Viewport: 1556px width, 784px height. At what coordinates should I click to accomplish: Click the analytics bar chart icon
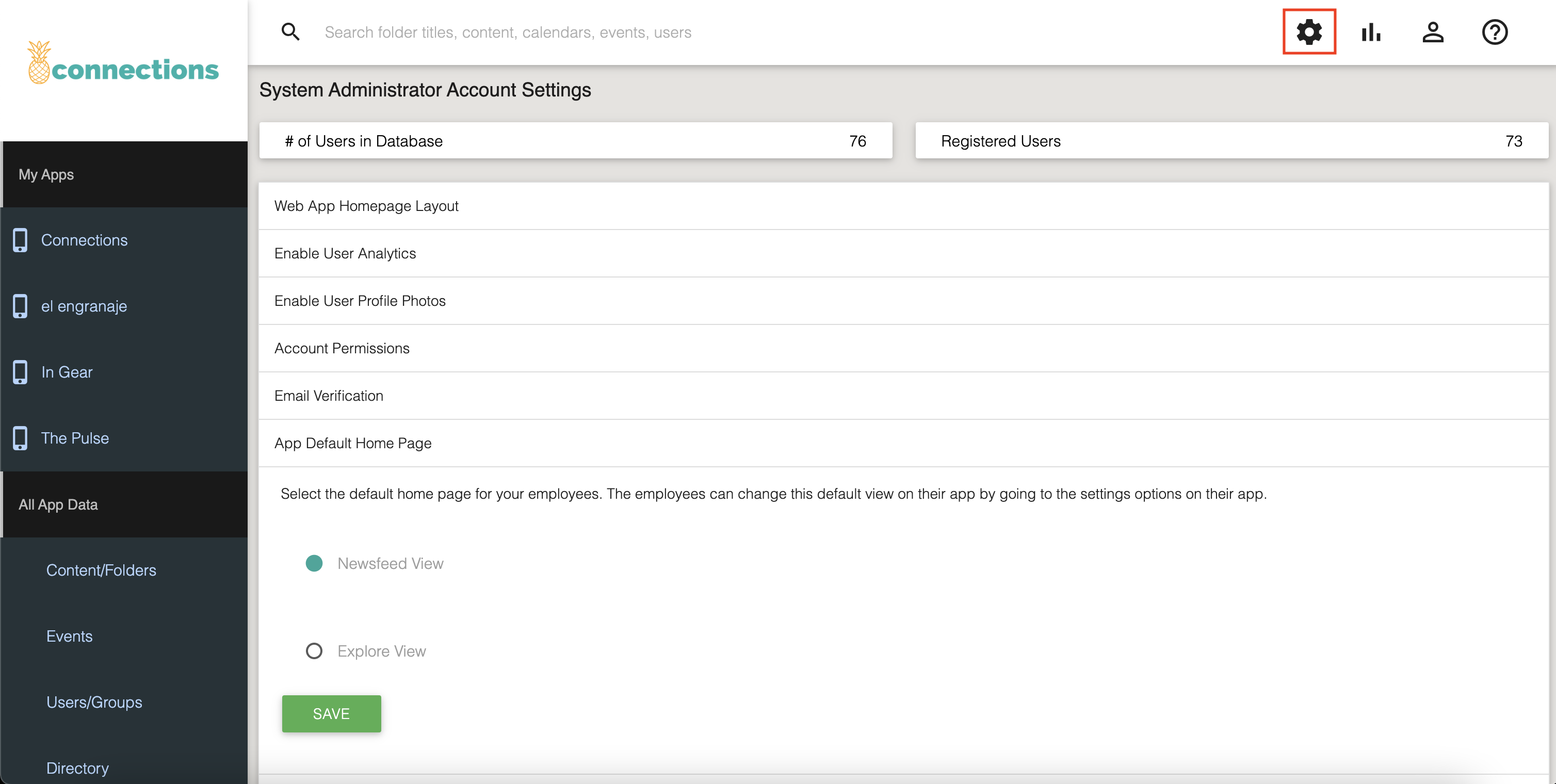click(x=1371, y=32)
